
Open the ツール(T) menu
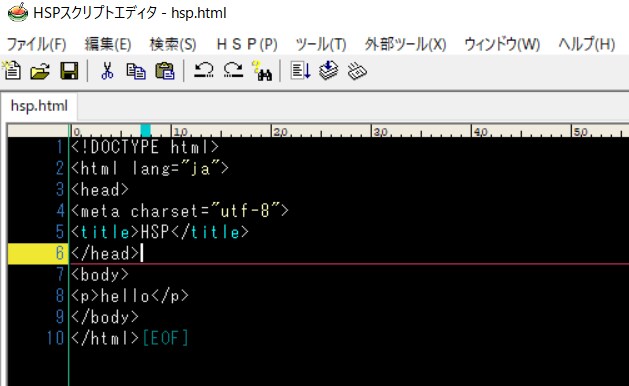pos(321,44)
